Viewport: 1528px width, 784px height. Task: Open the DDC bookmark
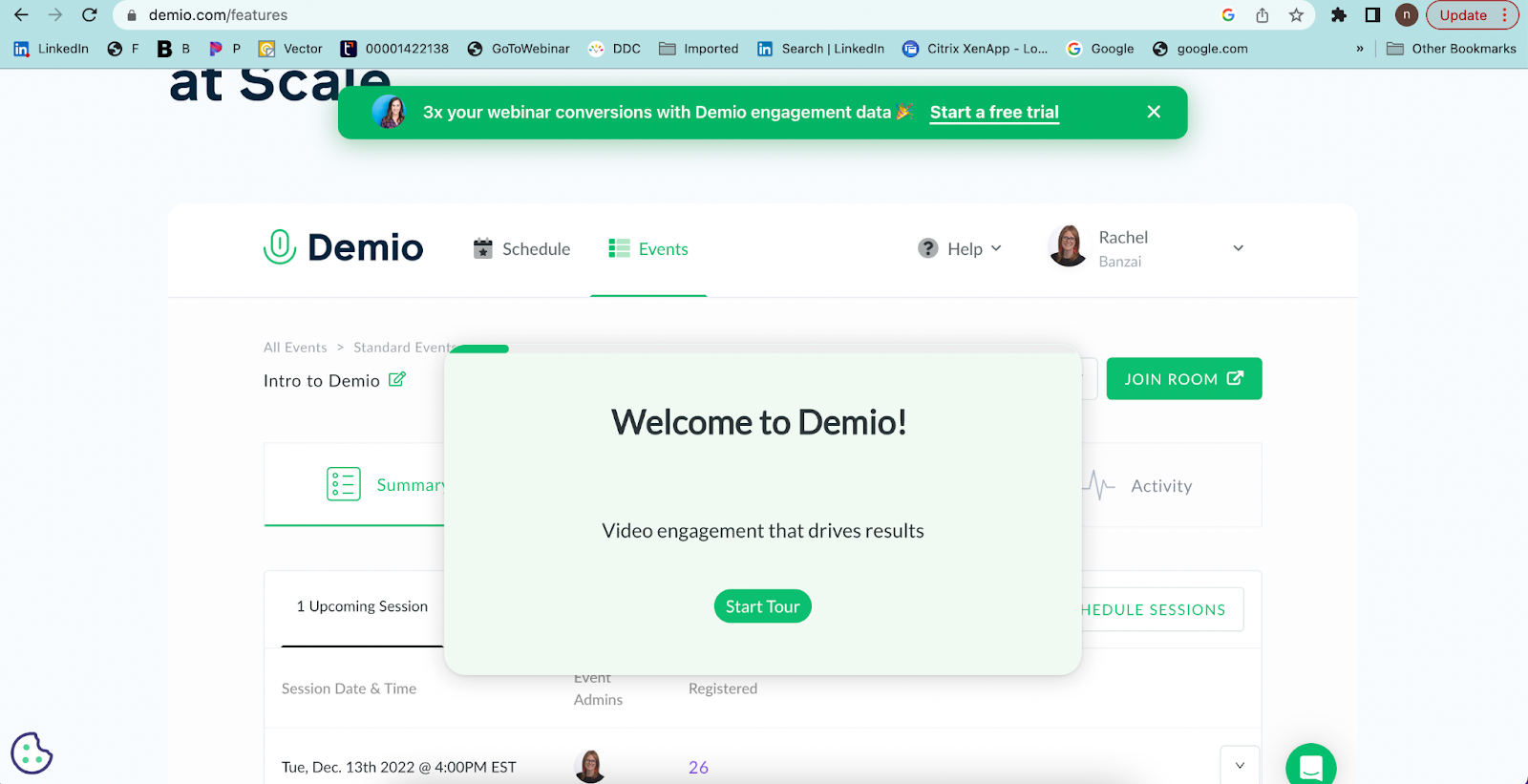[615, 49]
